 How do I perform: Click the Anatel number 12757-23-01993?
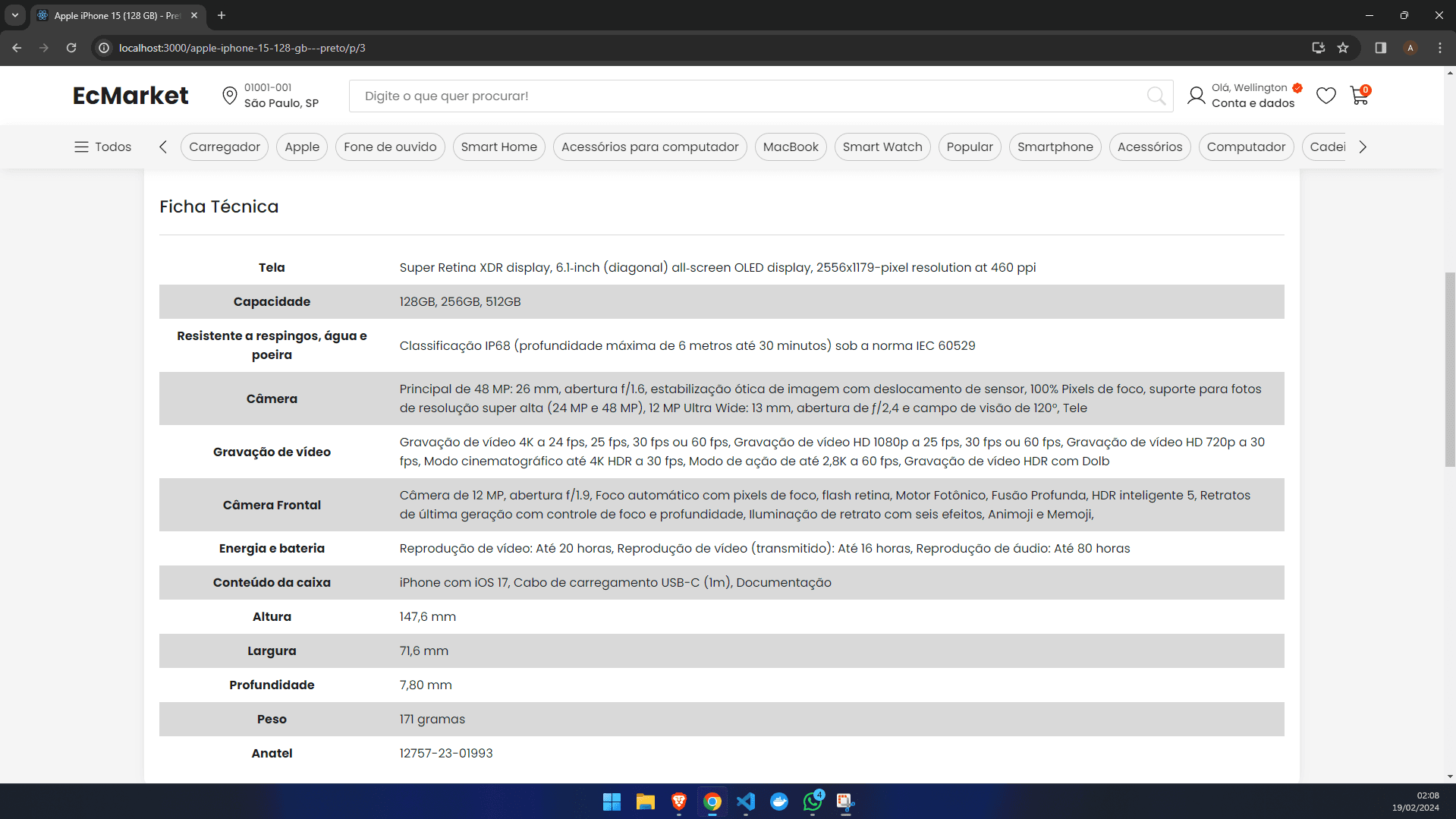pyautogui.click(x=446, y=754)
